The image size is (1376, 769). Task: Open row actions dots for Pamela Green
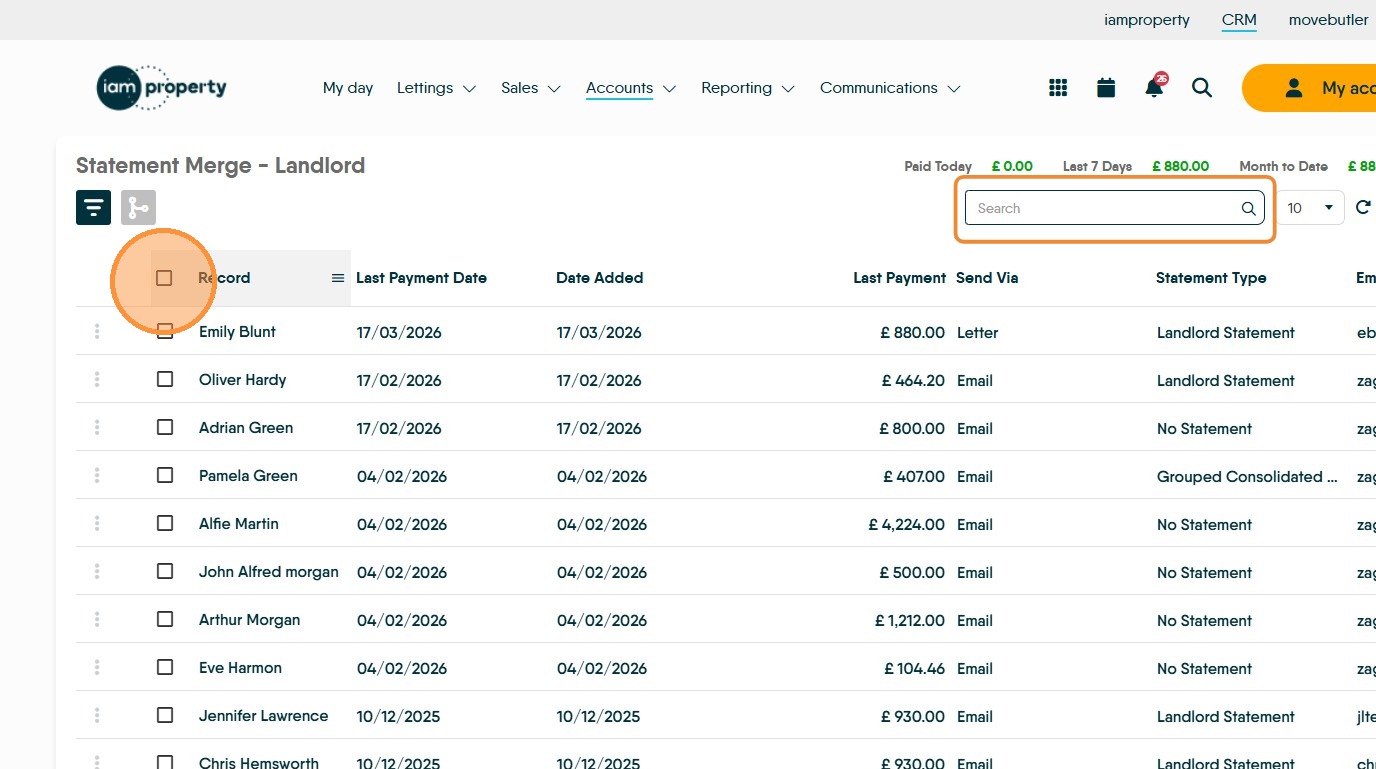[97, 476]
